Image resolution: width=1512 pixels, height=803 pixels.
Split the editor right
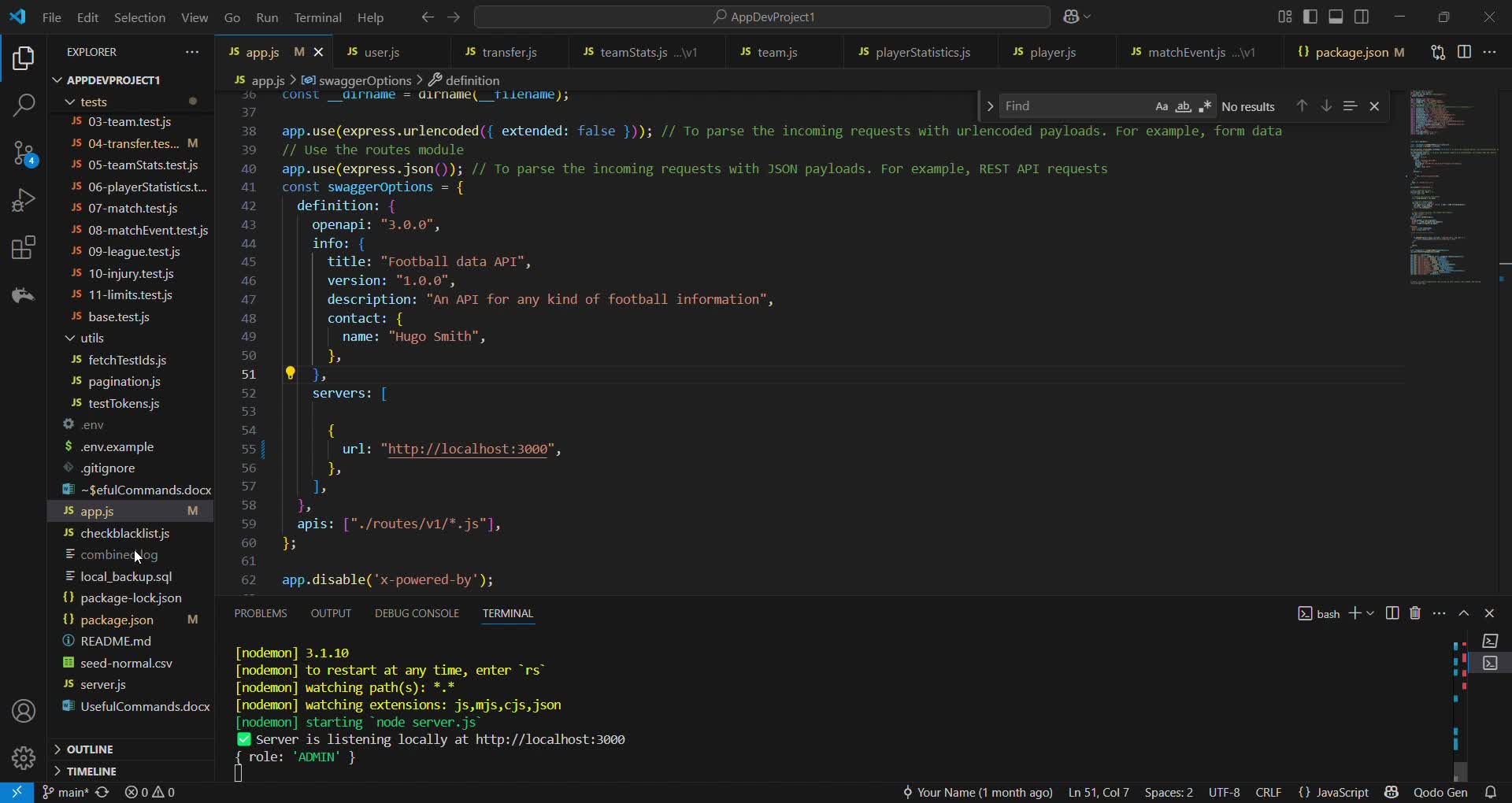1464,52
